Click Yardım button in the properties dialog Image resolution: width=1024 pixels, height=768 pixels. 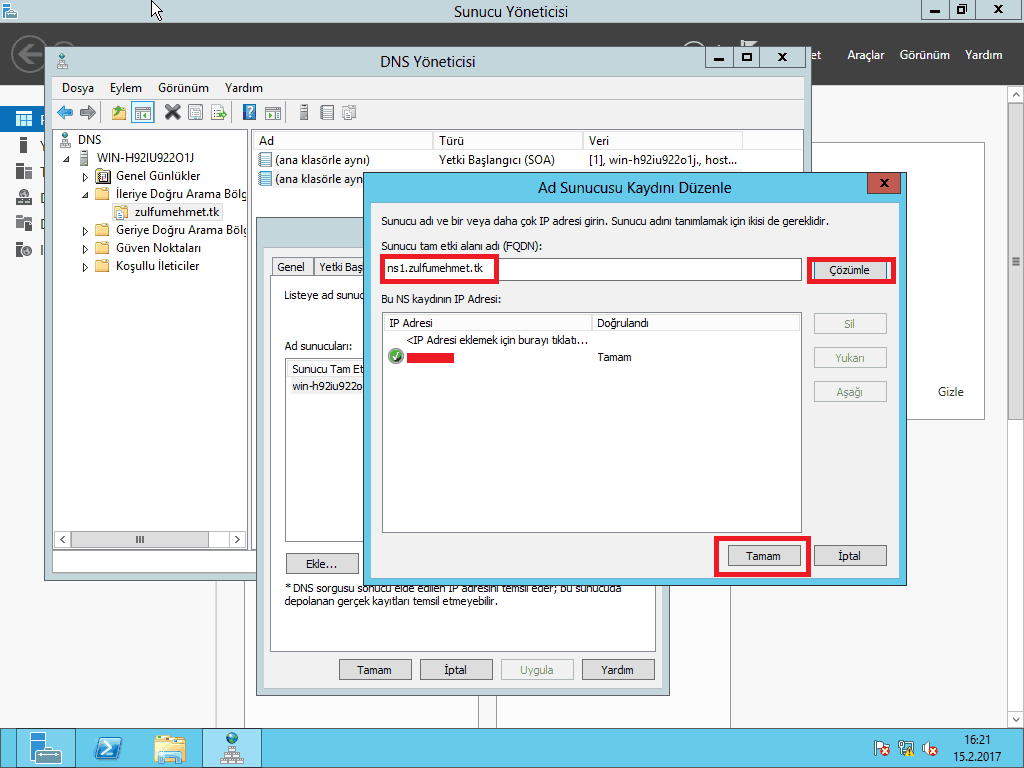pos(618,670)
